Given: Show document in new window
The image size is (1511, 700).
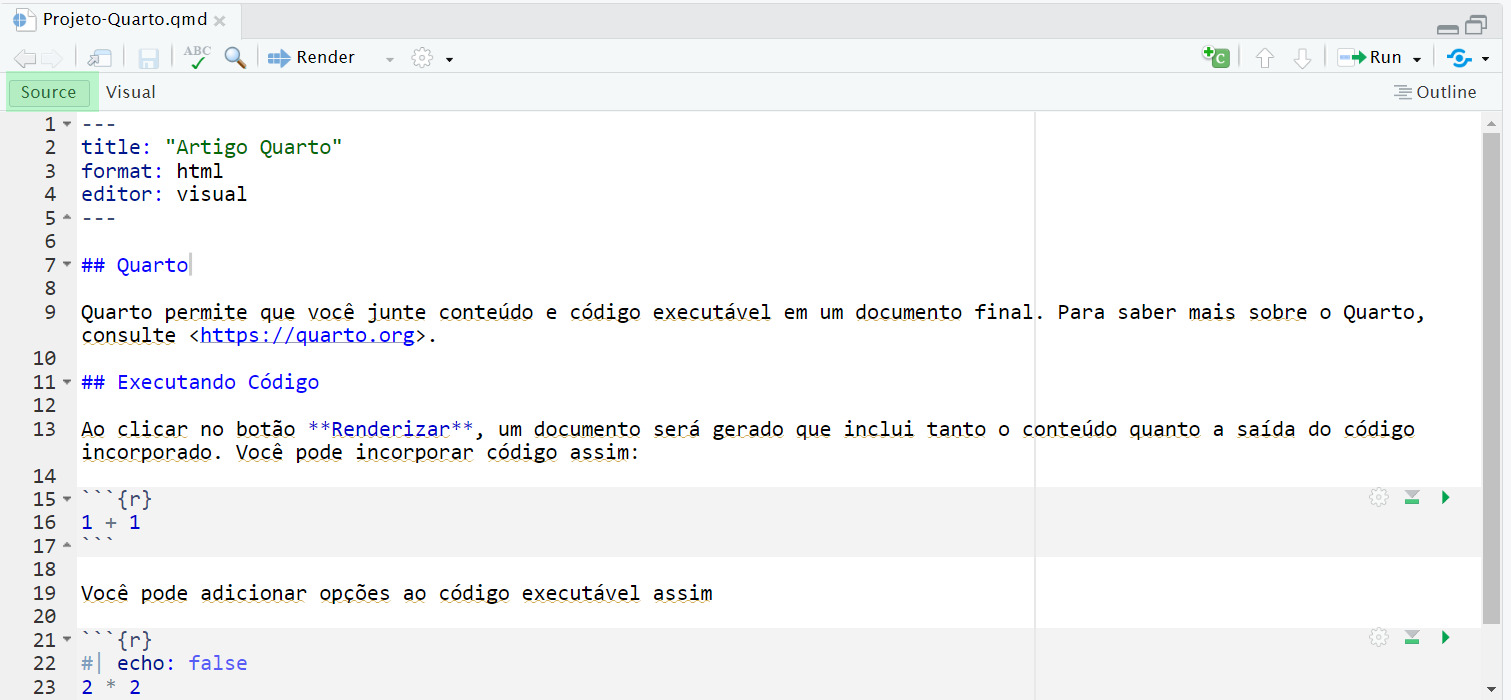Looking at the screenshot, I should point(99,58).
